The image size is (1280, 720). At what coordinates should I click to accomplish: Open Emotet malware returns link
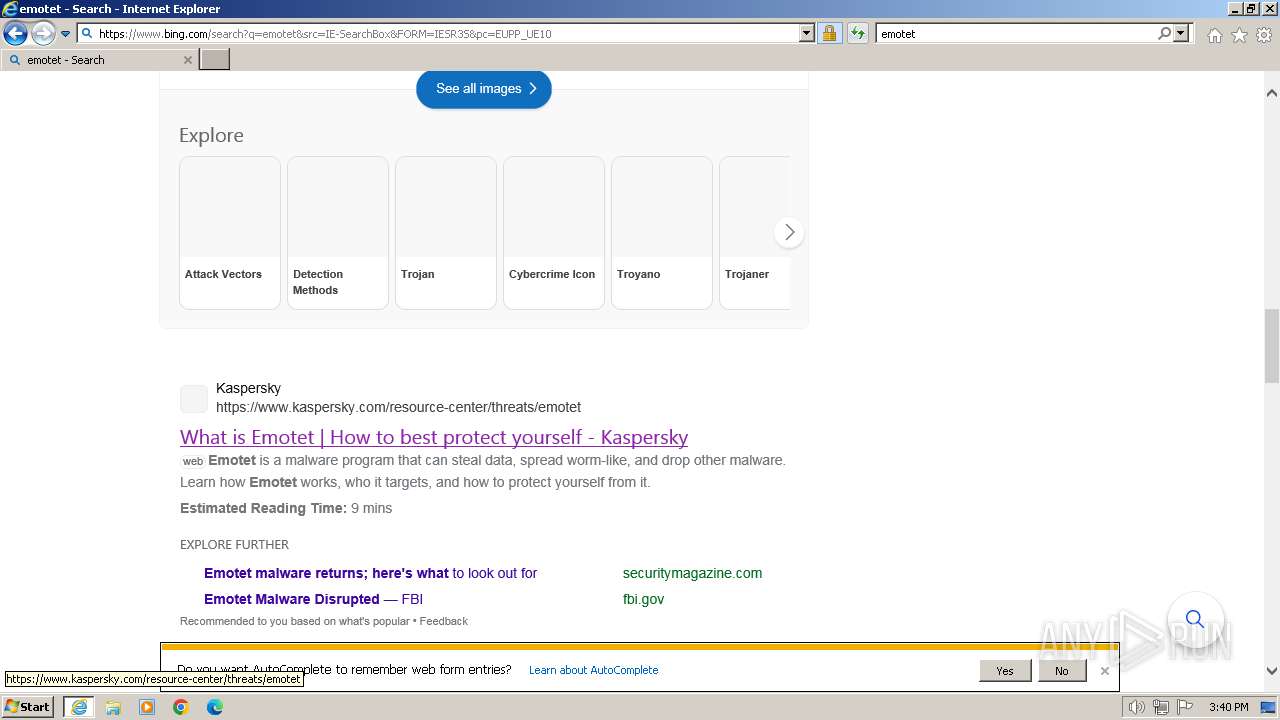point(371,573)
